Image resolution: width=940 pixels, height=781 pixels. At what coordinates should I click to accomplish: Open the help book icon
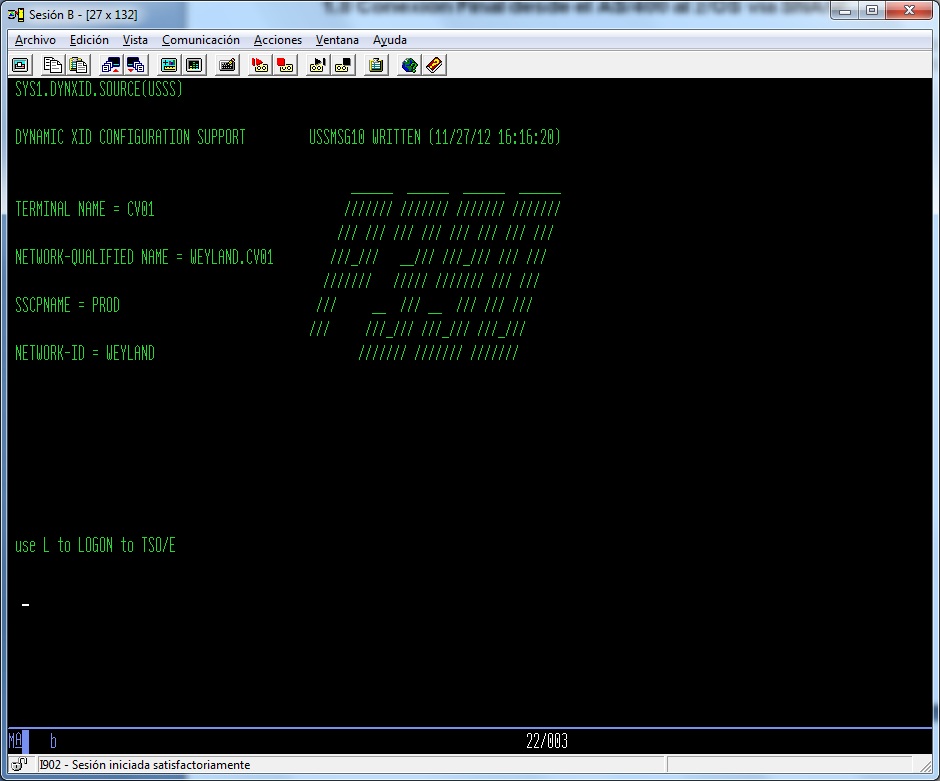pyautogui.click(x=434, y=65)
